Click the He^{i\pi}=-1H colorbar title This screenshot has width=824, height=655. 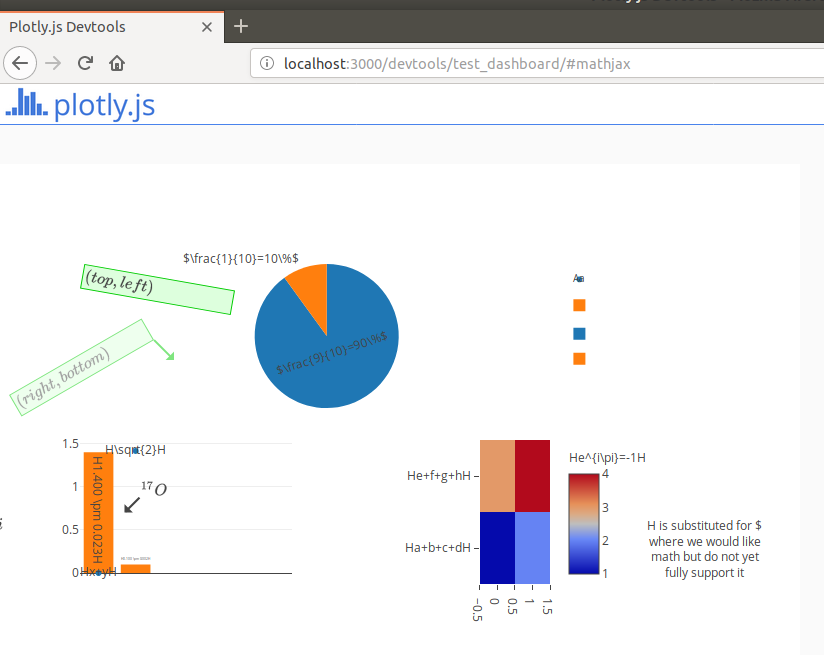tap(607, 458)
